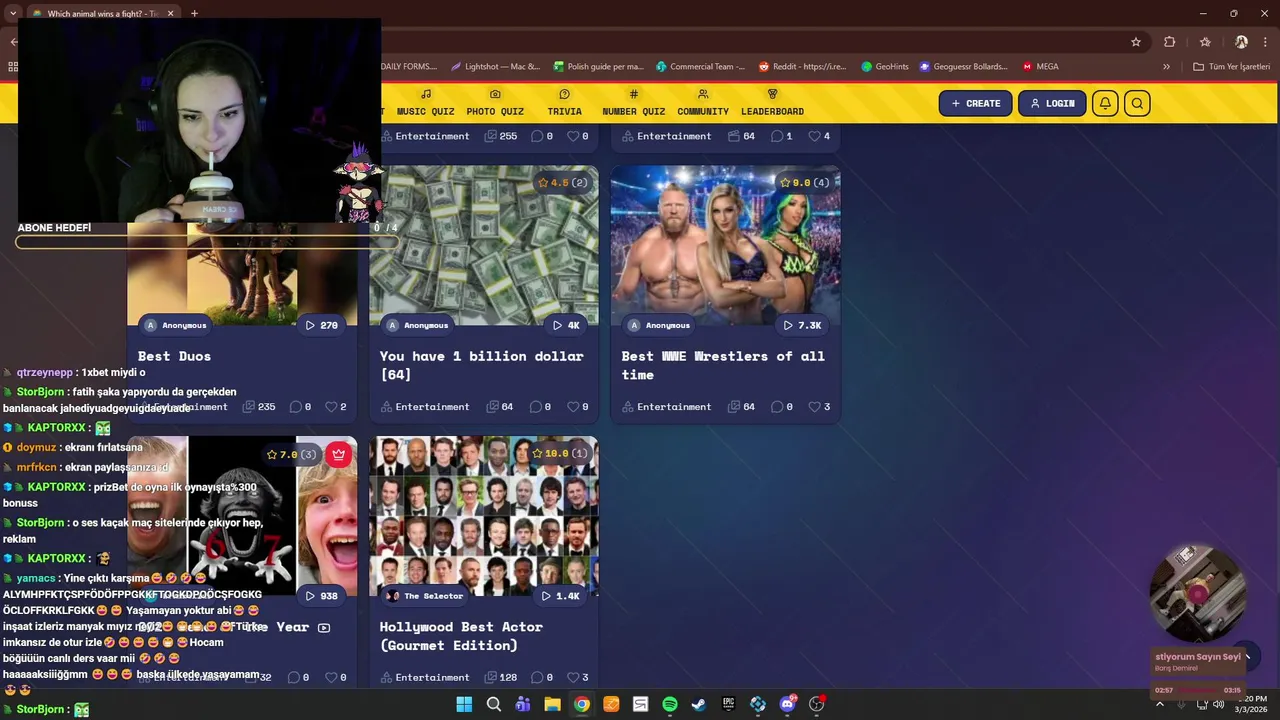This screenshot has height=720, width=1280.
Task: Open Windows taskbar search
Action: pyautogui.click(x=493, y=704)
